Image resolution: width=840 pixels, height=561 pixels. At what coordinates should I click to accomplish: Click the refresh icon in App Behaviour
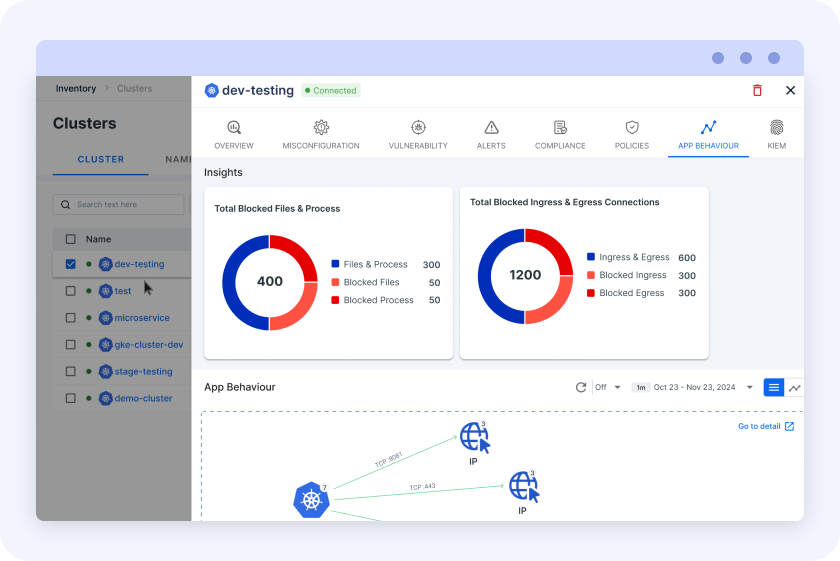(x=581, y=387)
